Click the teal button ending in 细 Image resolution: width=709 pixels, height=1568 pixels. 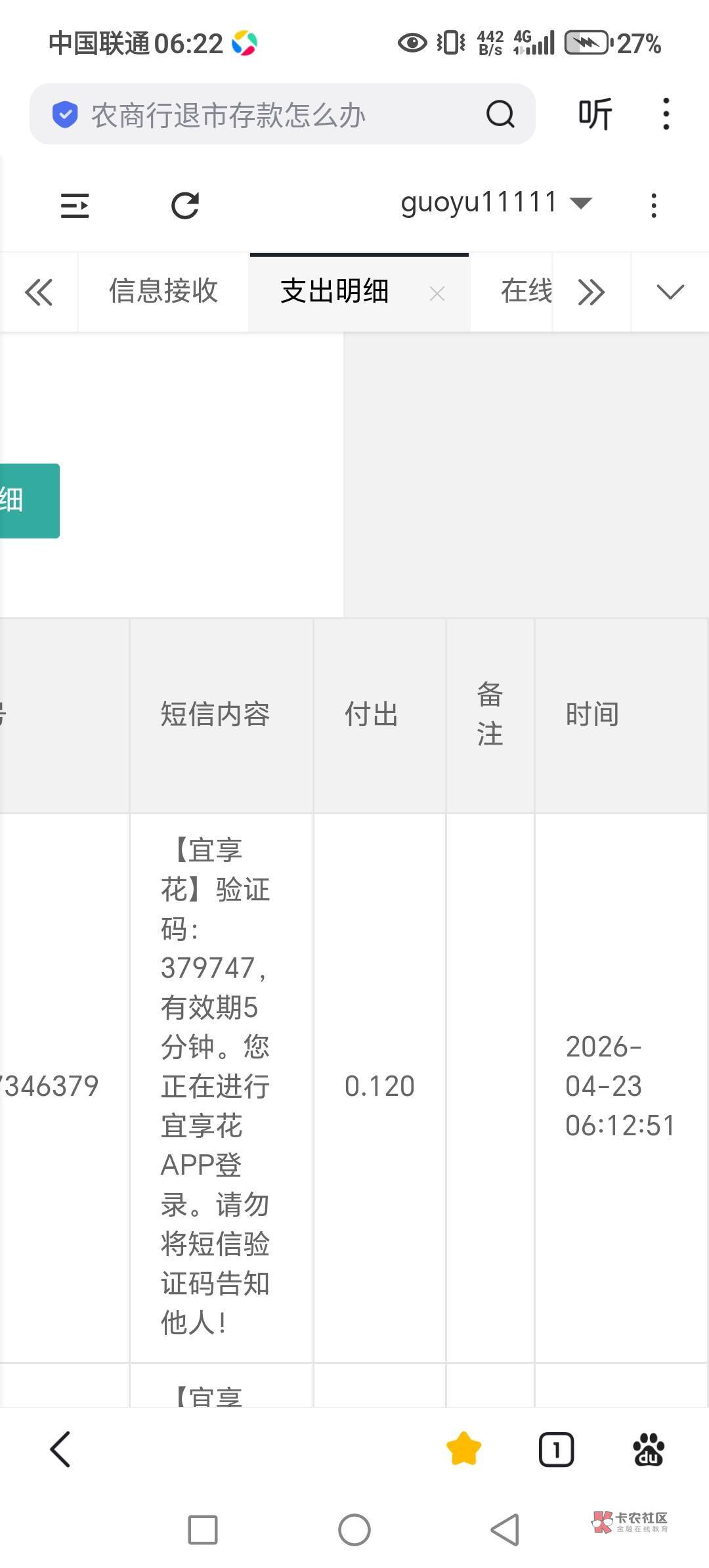coord(29,500)
